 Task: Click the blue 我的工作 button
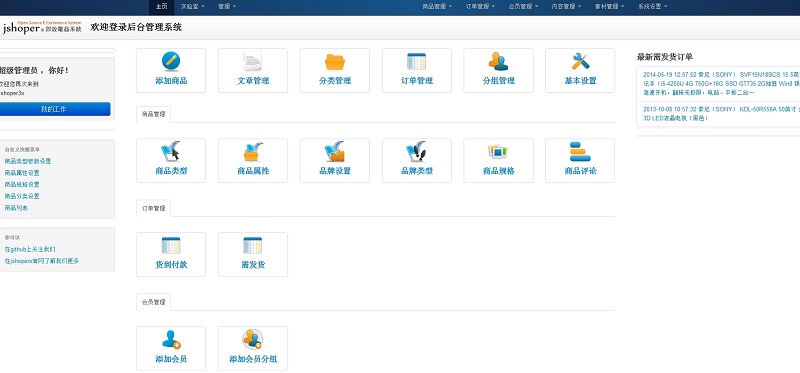pos(54,109)
